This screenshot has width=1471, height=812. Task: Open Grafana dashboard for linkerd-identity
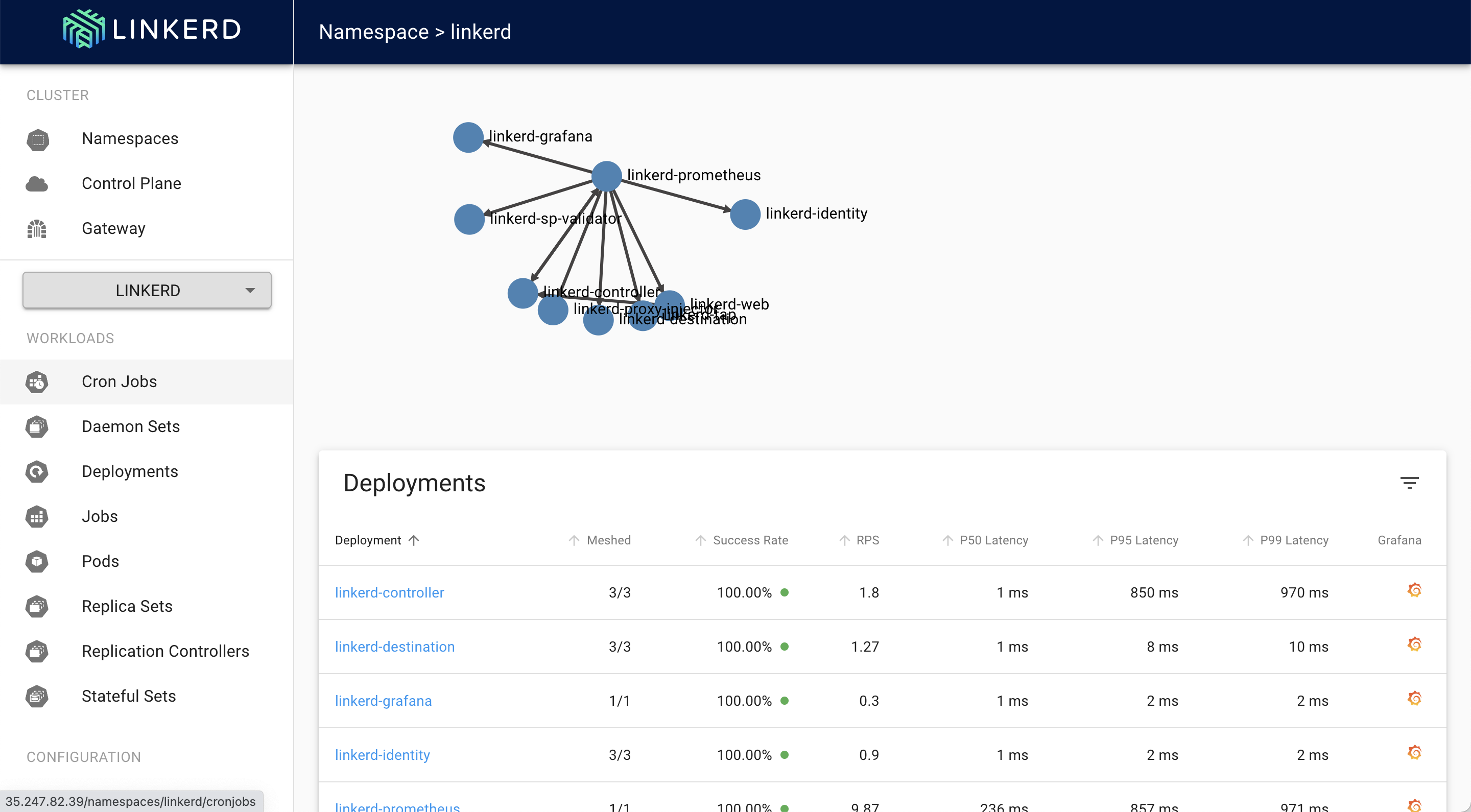1414,752
